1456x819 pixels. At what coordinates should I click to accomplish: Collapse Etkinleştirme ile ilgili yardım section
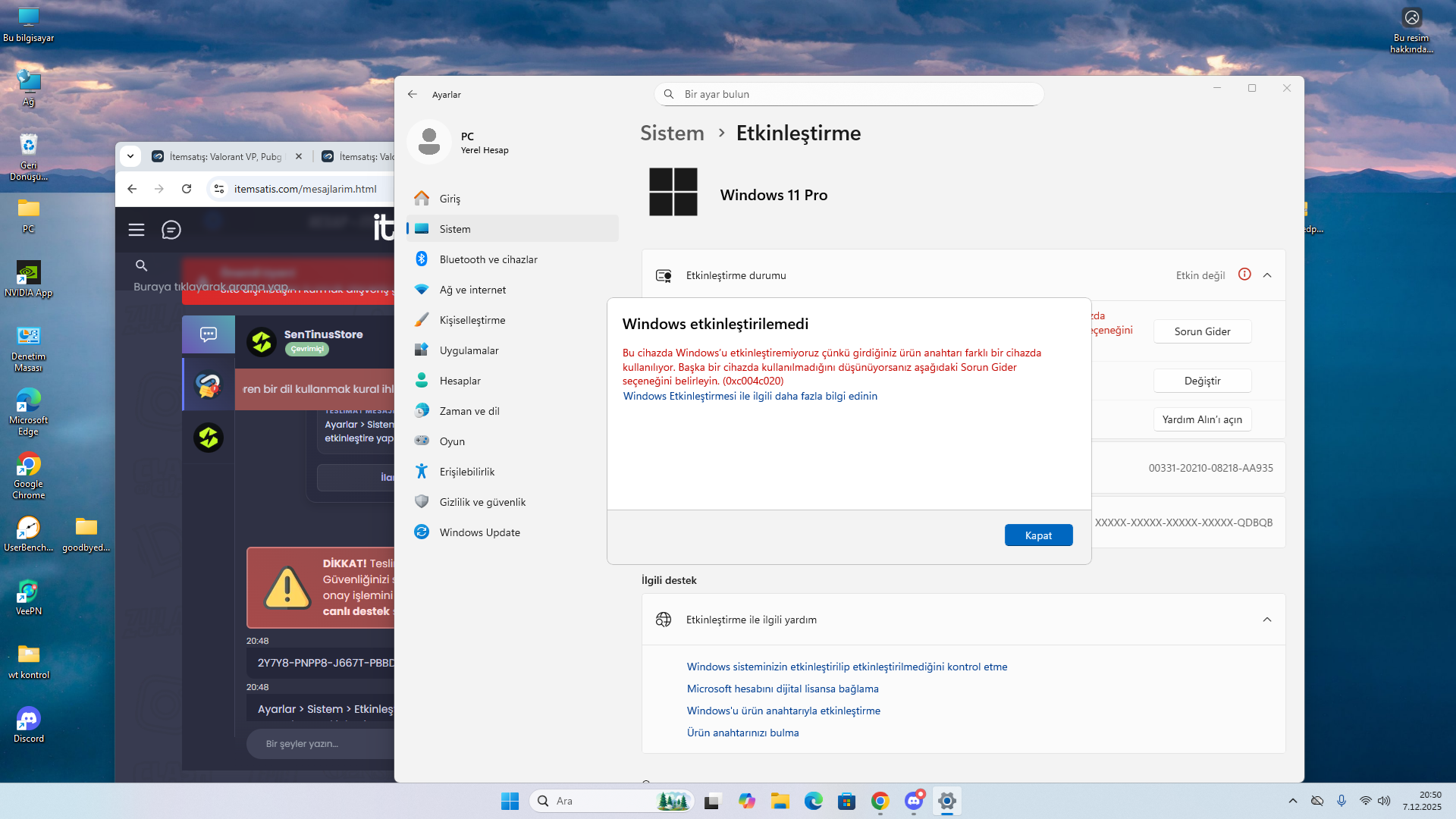(x=1267, y=620)
